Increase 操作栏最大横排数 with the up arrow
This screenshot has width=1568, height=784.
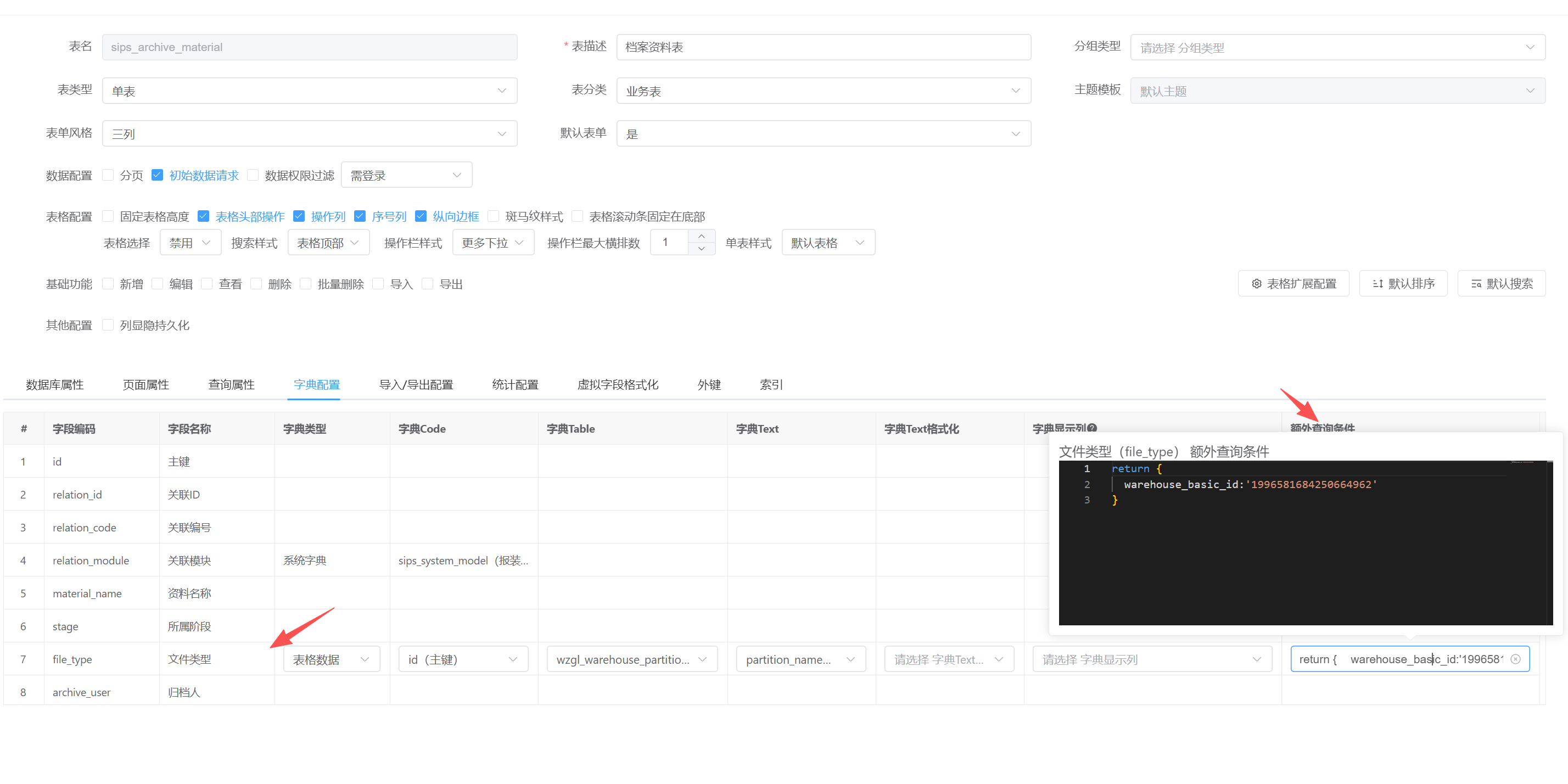tap(701, 236)
